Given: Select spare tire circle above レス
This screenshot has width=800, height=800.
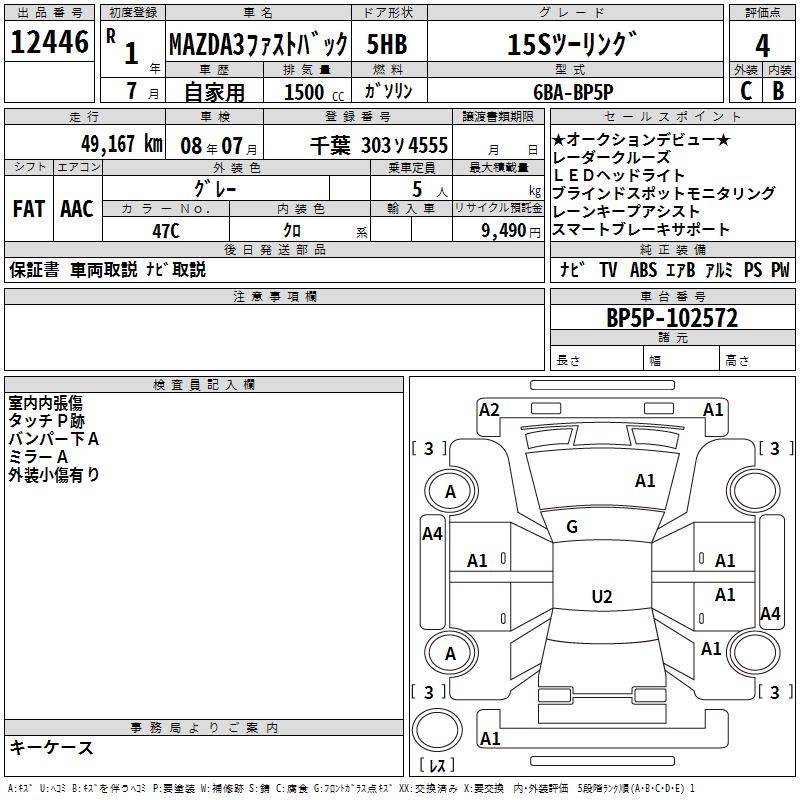Looking at the screenshot, I should coord(437,730).
